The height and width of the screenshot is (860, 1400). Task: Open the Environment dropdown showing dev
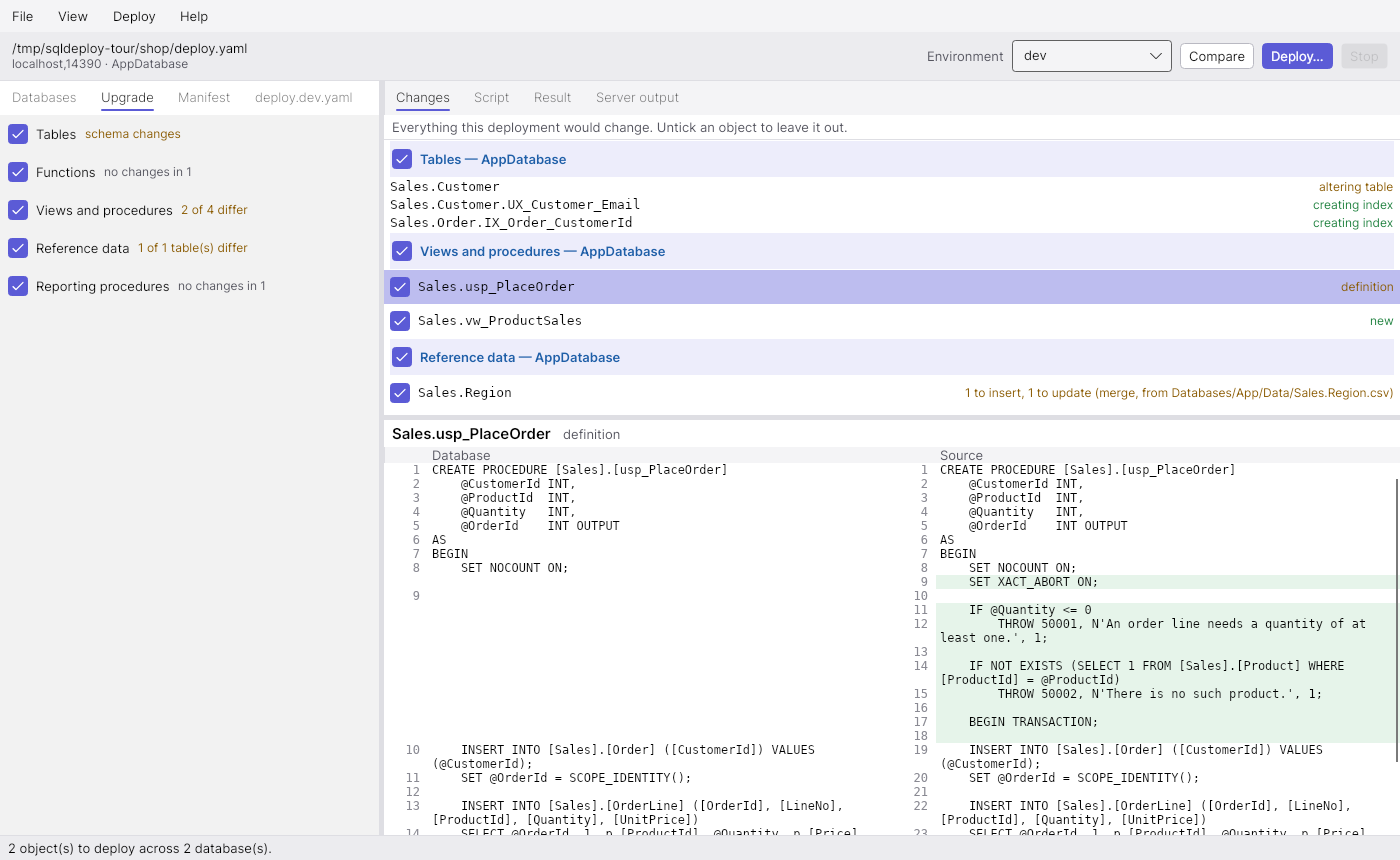[1092, 56]
